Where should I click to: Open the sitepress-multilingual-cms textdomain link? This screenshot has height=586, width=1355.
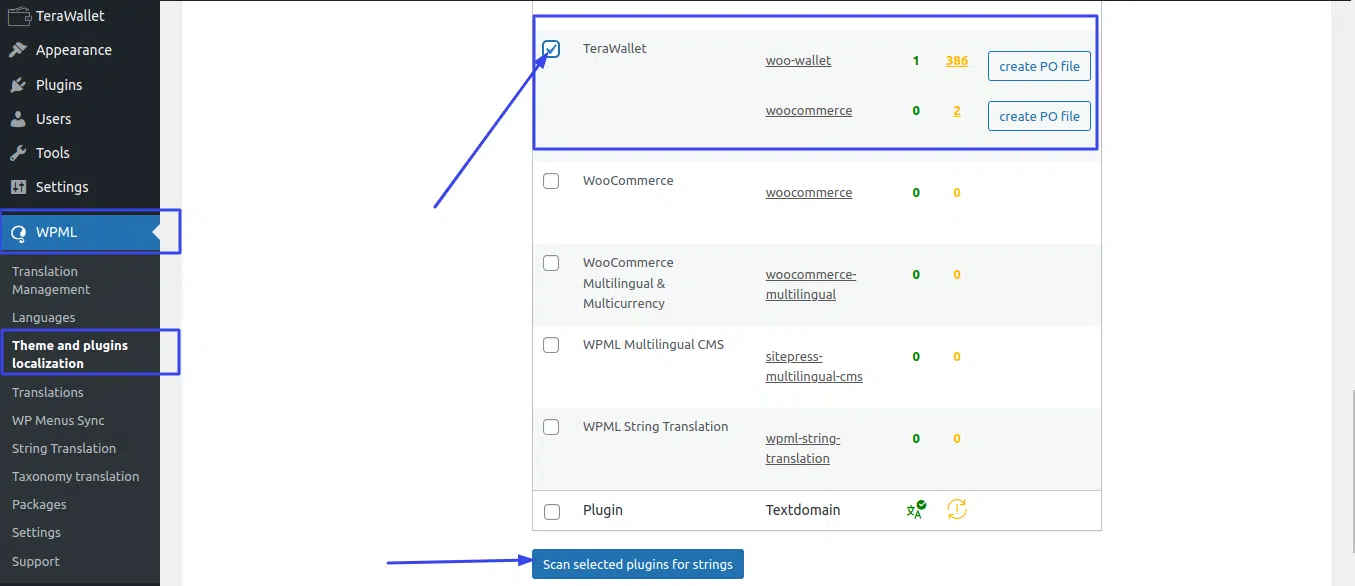(x=814, y=366)
